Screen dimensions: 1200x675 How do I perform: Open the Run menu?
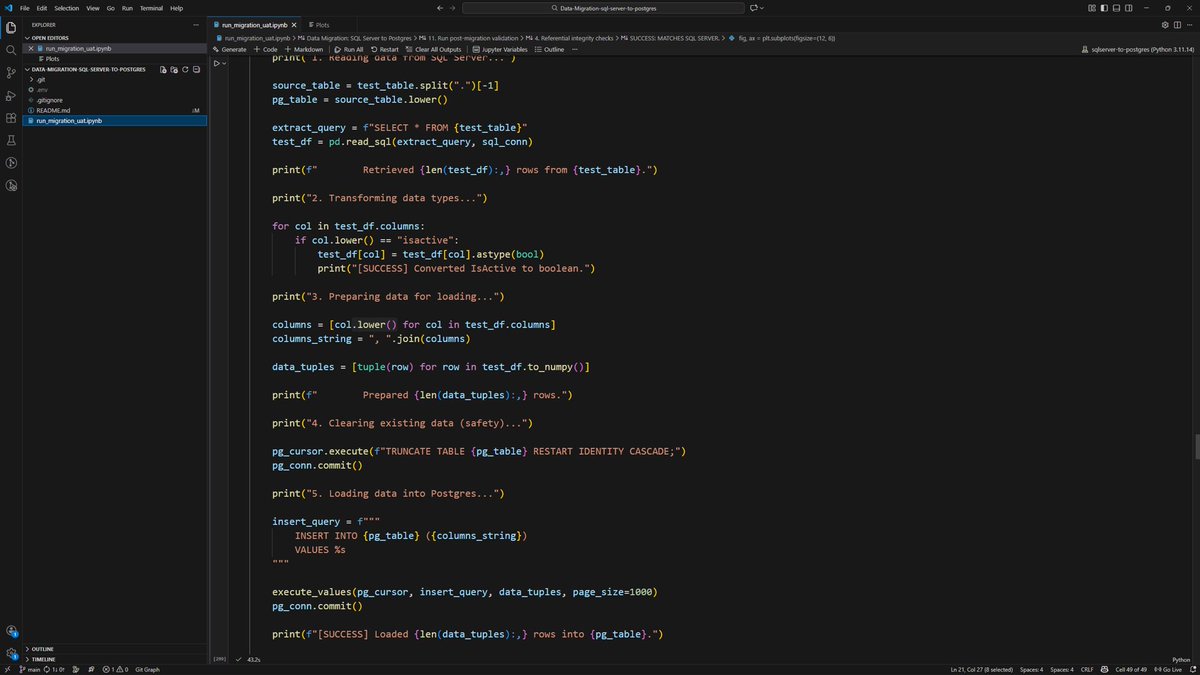tap(127, 7)
